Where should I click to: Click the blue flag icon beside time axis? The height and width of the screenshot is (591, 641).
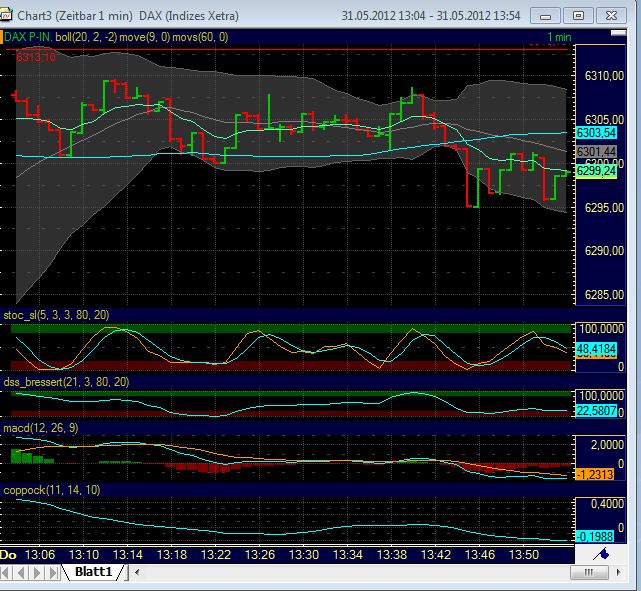(601, 555)
